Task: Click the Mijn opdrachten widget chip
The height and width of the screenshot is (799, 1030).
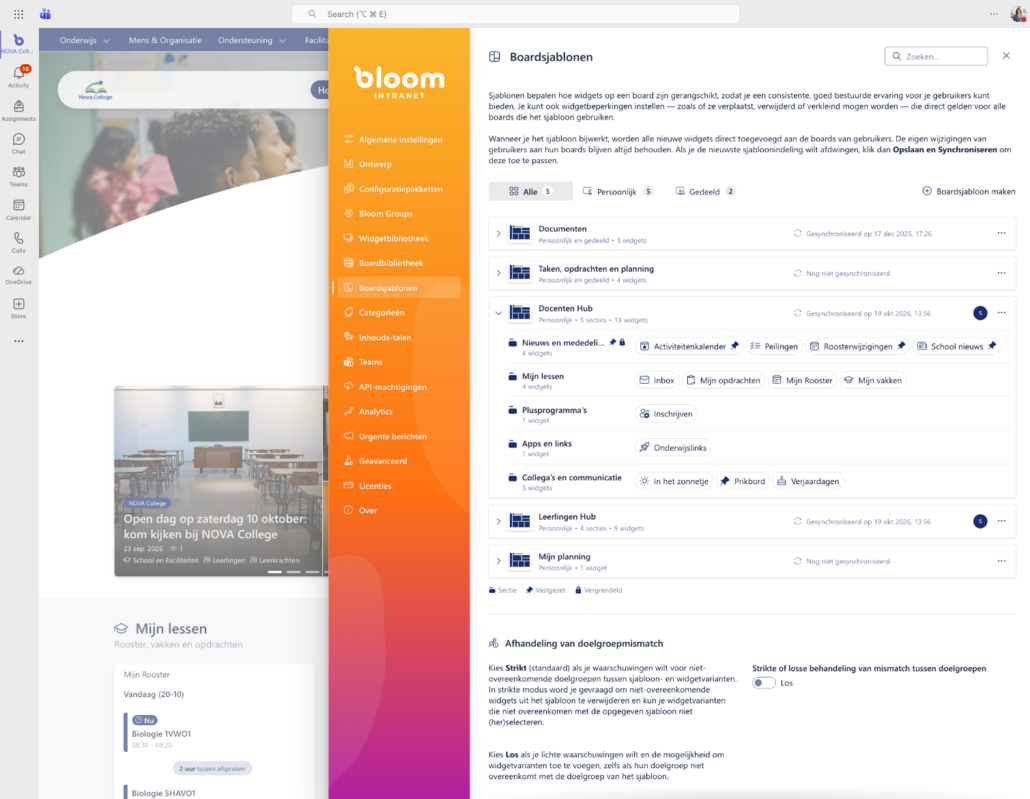Action: point(723,380)
